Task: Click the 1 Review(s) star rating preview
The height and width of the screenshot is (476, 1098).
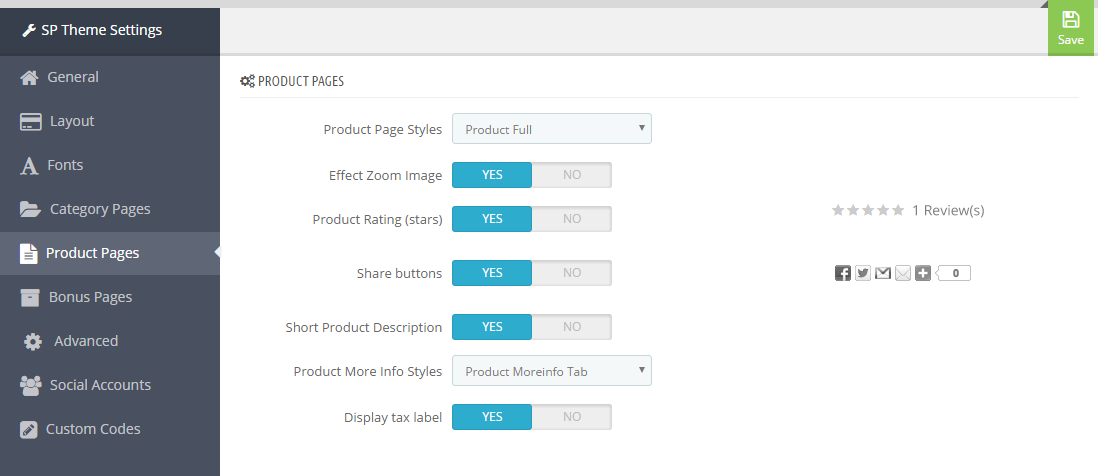Action: click(x=908, y=210)
